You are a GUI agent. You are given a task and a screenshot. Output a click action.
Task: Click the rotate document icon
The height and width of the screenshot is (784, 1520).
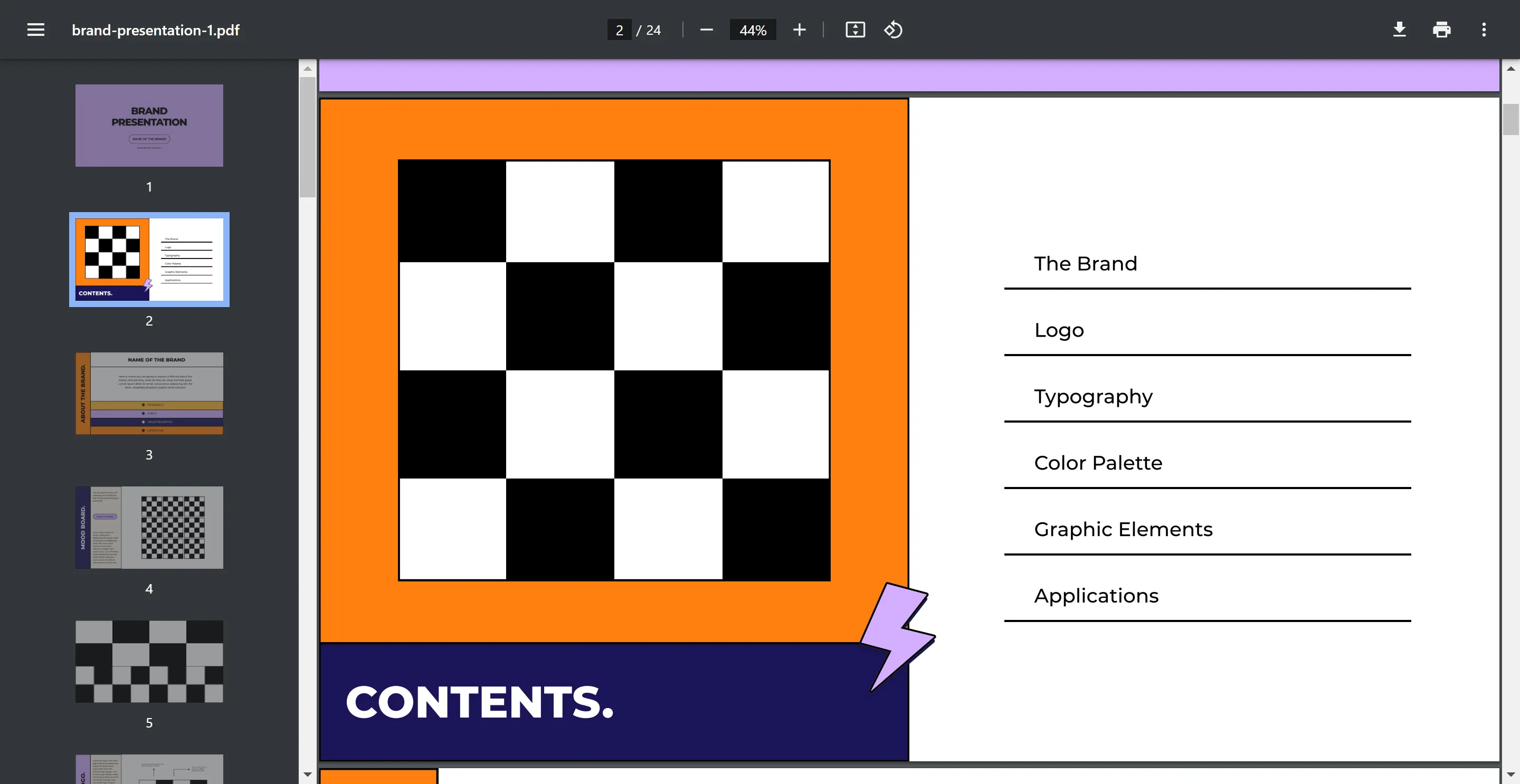point(893,29)
